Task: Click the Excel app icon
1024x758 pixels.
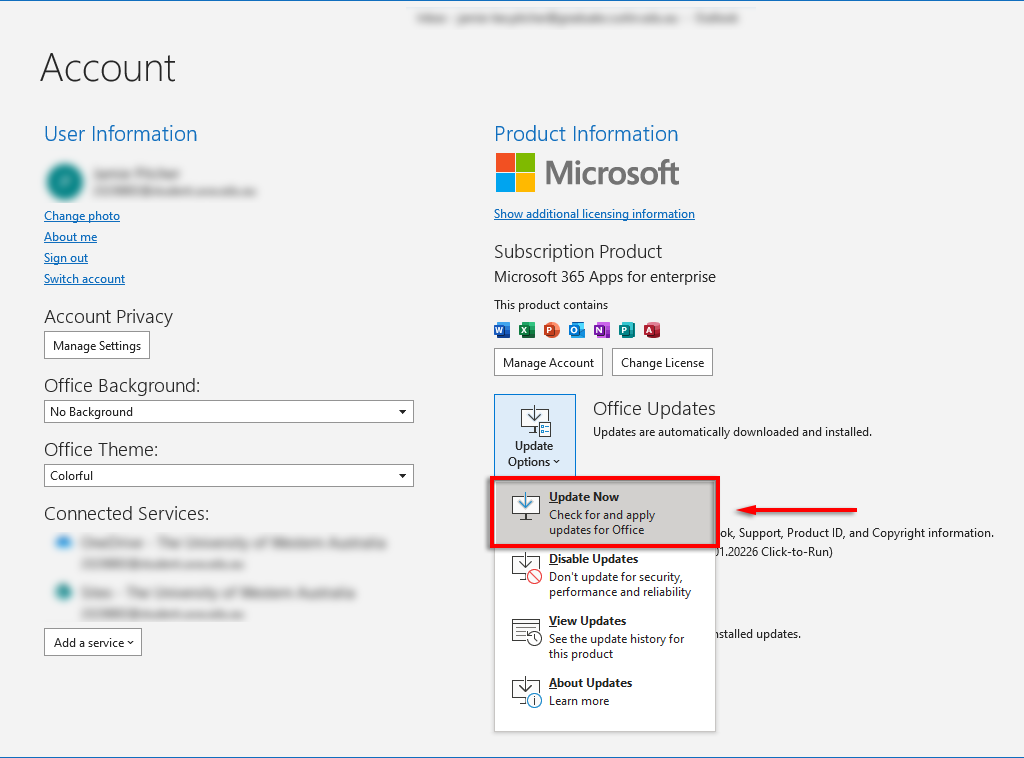Action: point(527,330)
